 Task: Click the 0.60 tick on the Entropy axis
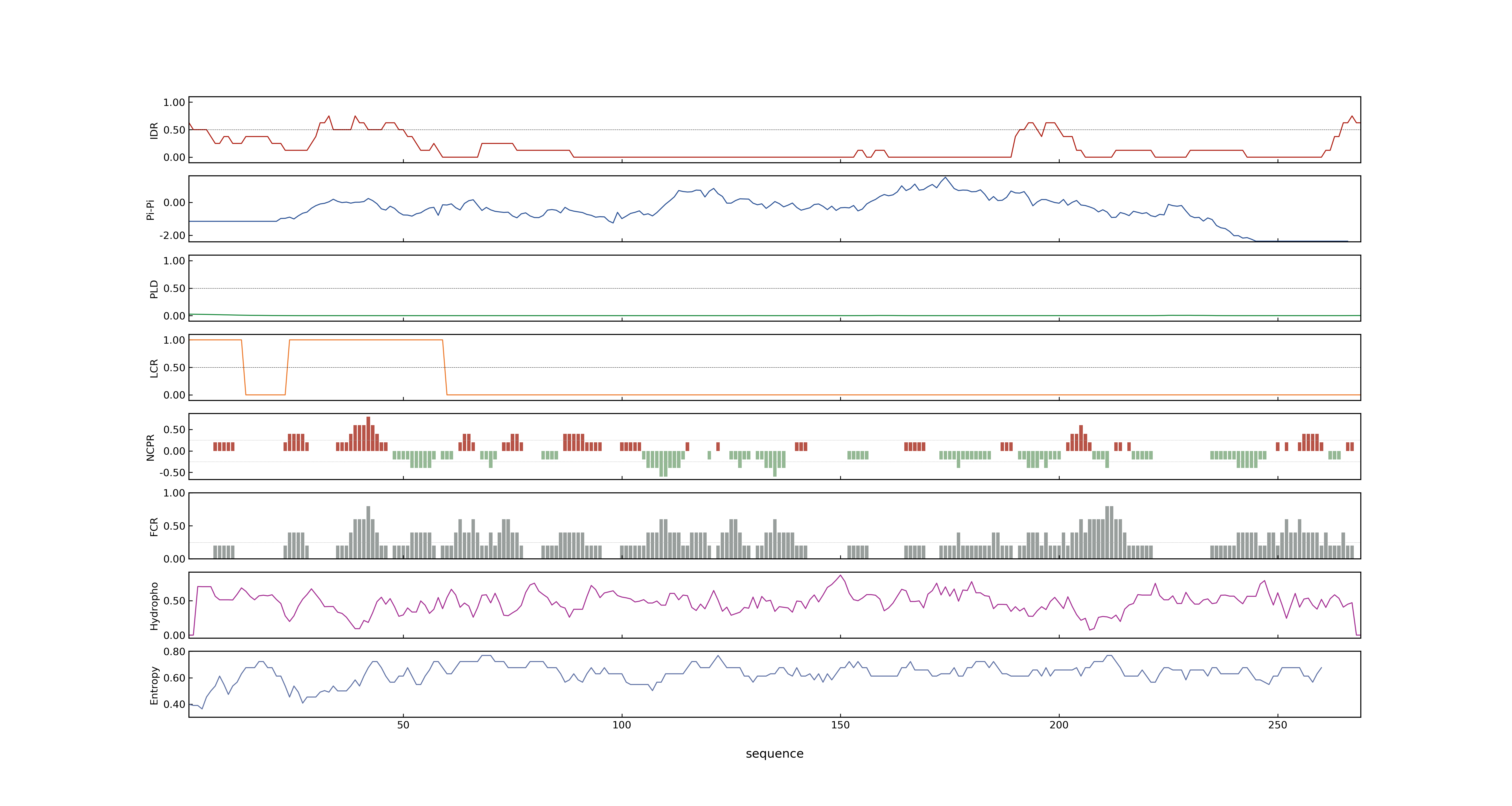pos(174,678)
